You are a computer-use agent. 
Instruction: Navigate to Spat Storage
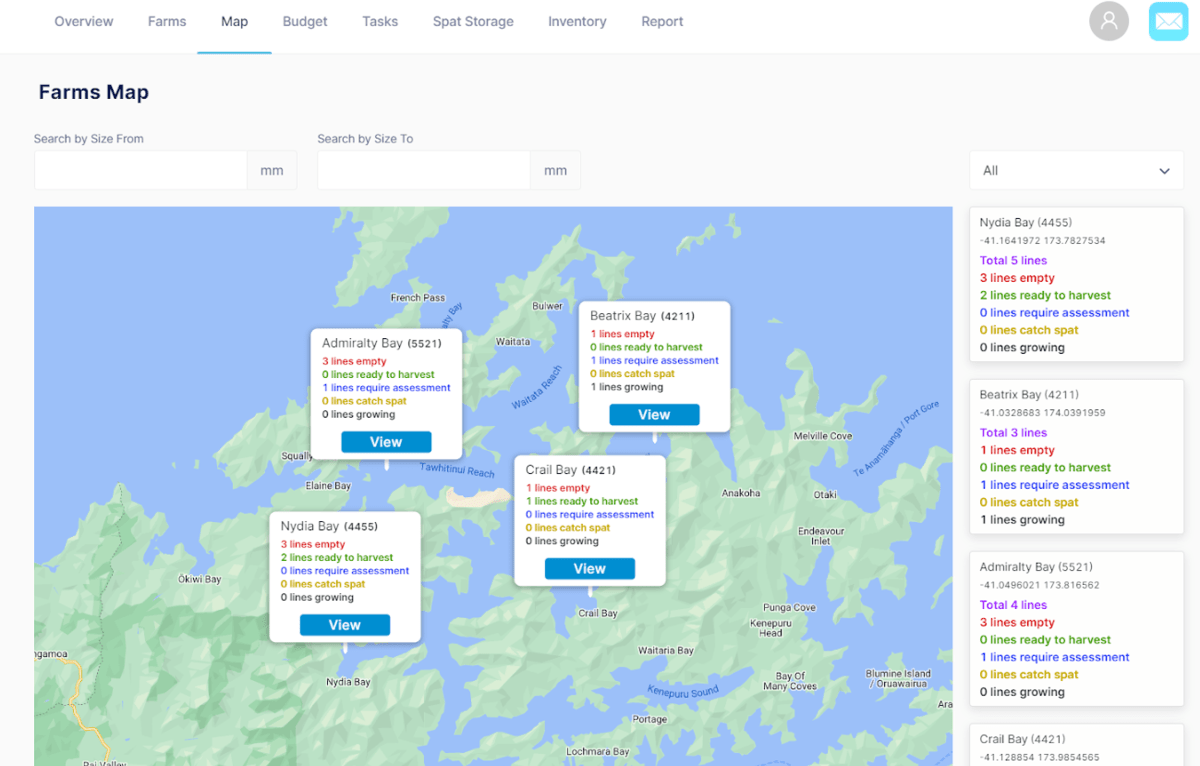point(473,21)
